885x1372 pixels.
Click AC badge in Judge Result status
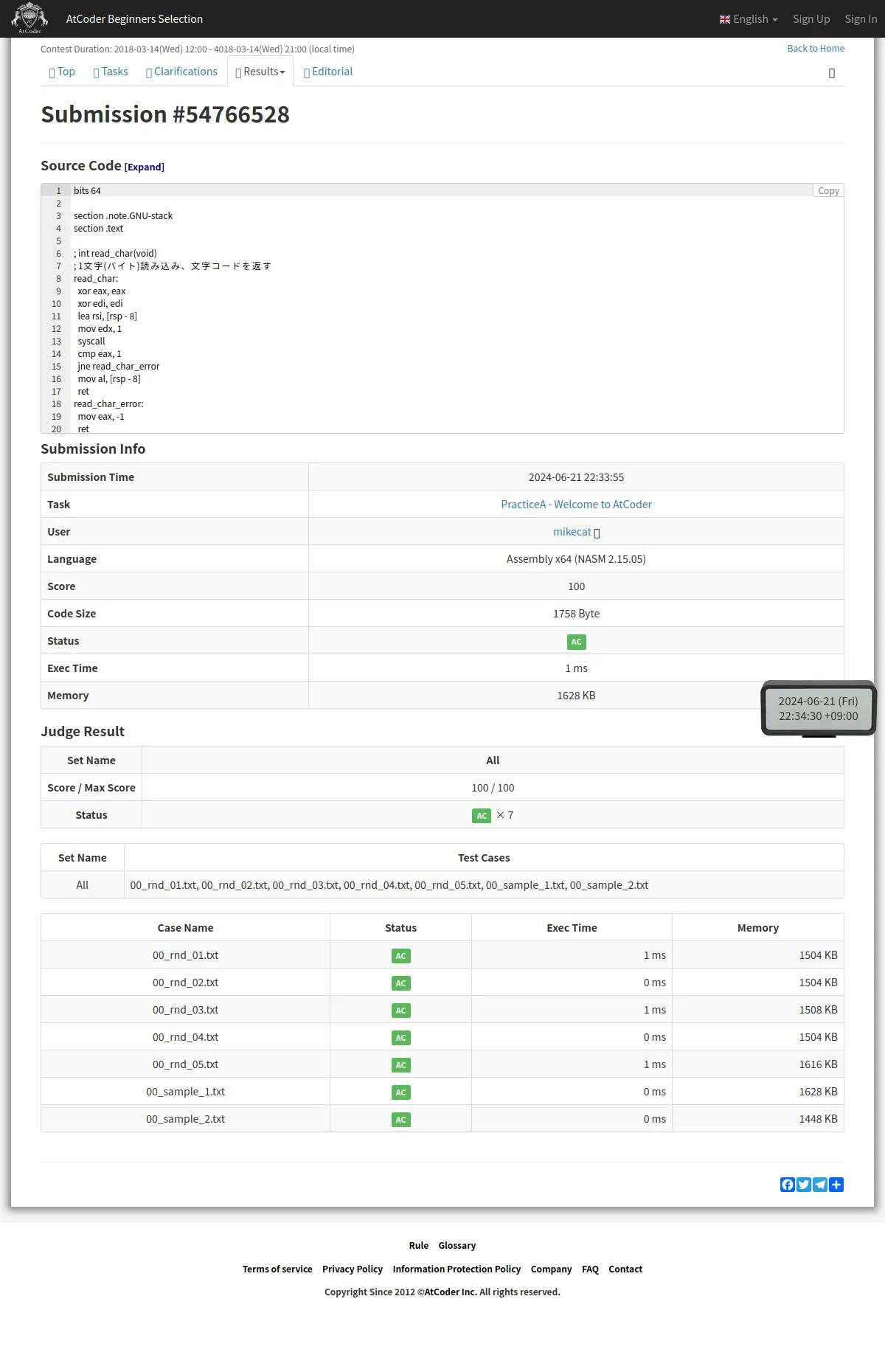[482, 816]
